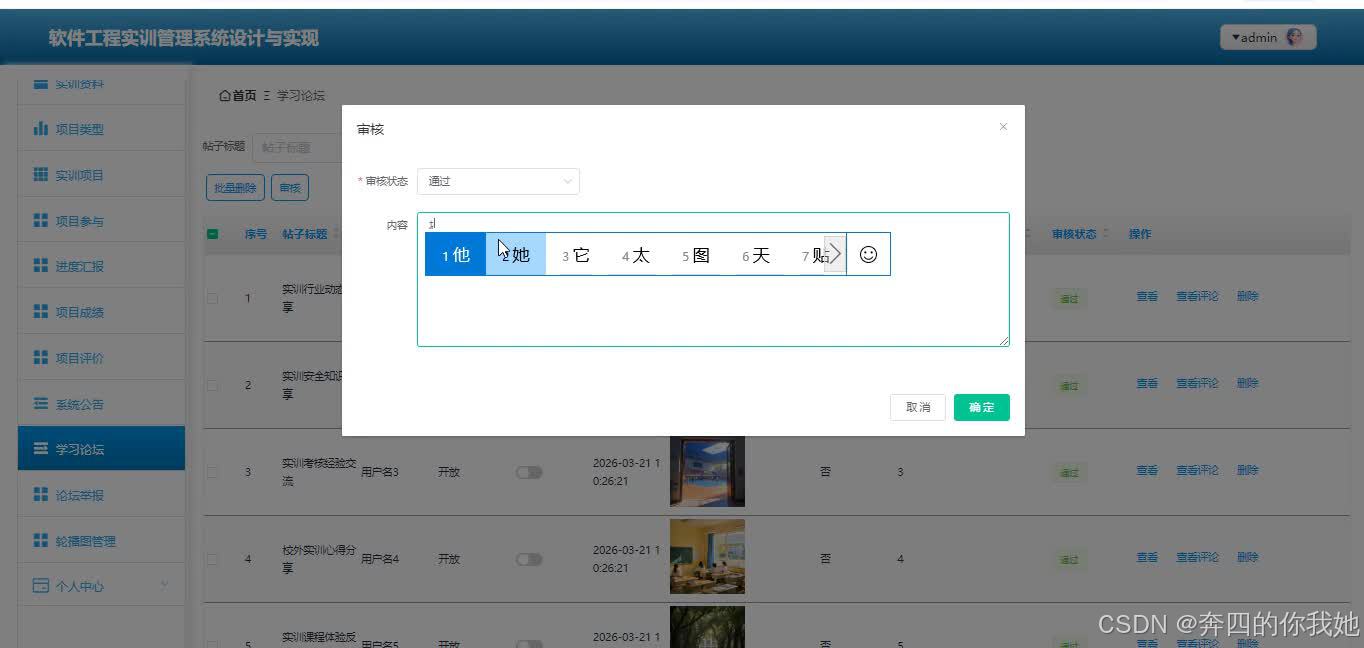Choose candidate 她 in the IME bar
The height and width of the screenshot is (648, 1364).
[x=516, y=254]
